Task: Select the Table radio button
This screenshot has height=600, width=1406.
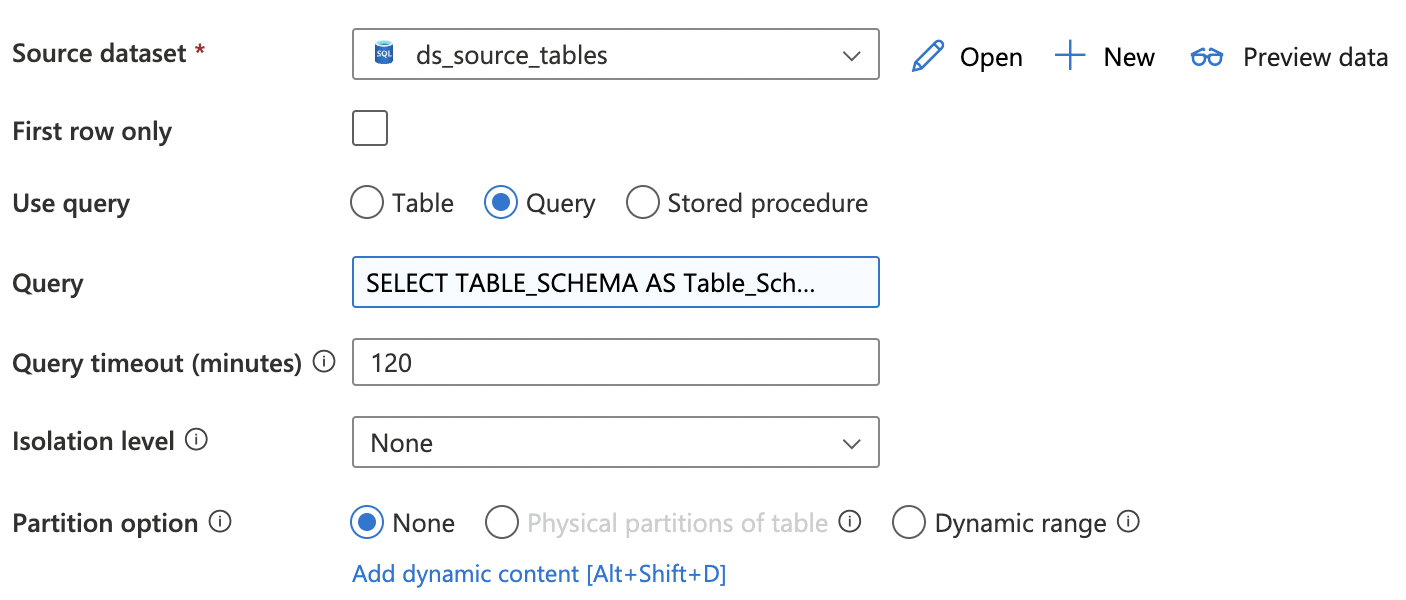Action: 367,203
